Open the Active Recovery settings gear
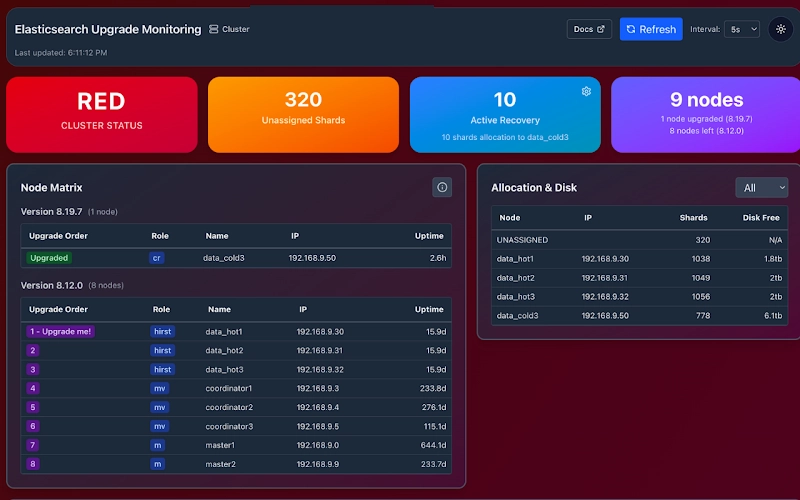This screenshot has width=800, height=500. click(586, 91)
